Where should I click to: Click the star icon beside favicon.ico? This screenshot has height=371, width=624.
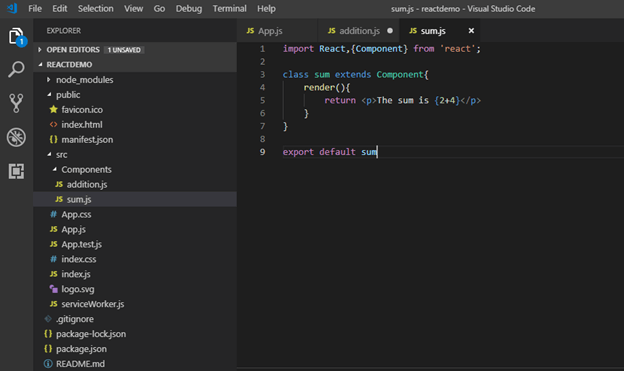pyautogui.click(x=53, y=109)
